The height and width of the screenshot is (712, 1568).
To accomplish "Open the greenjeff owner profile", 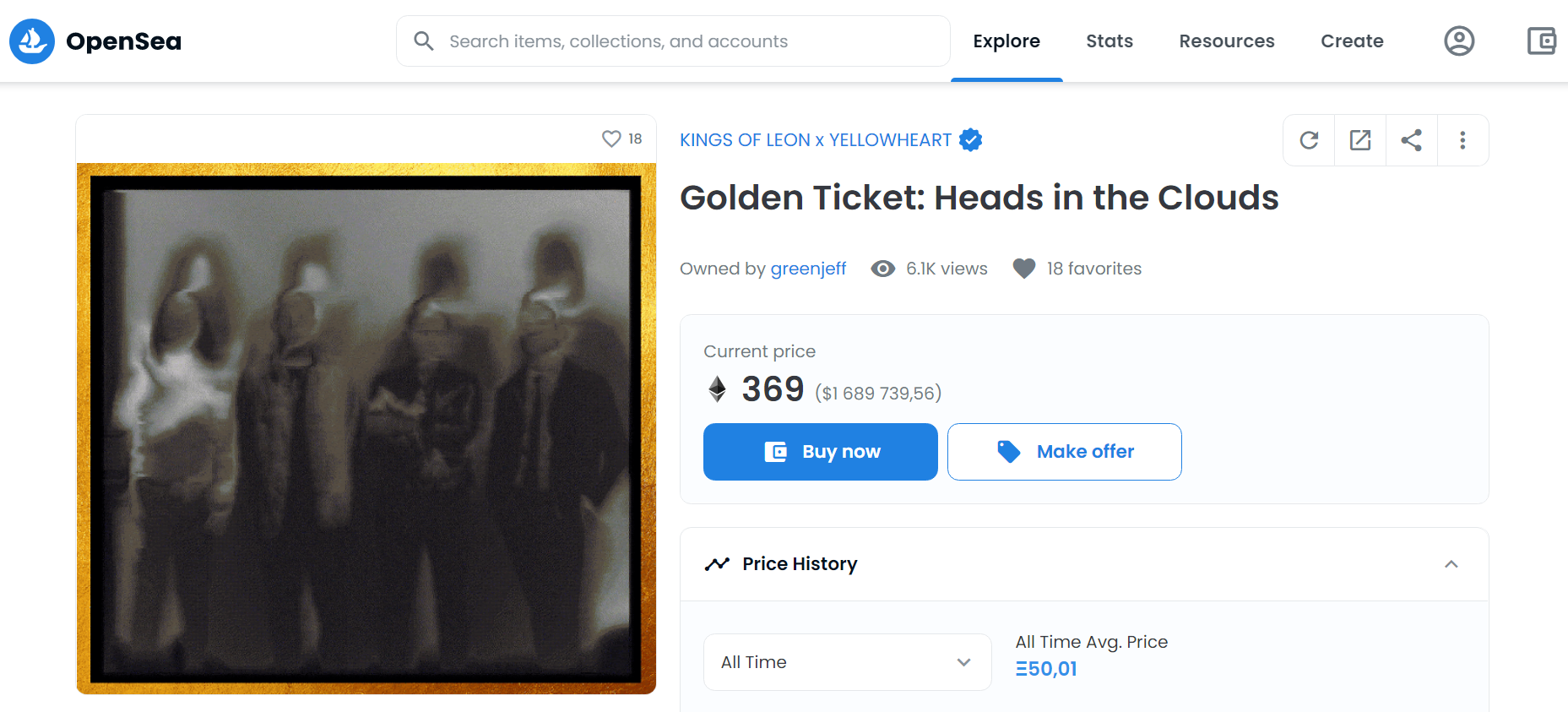I will pyautogui.click(x=808, y=268).
